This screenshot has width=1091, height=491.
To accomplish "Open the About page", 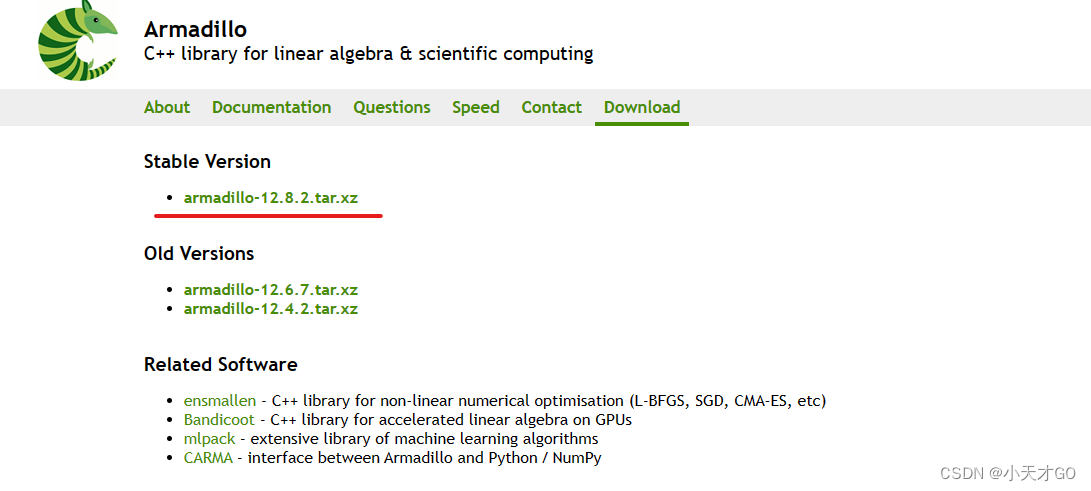I will click(167, 107).
